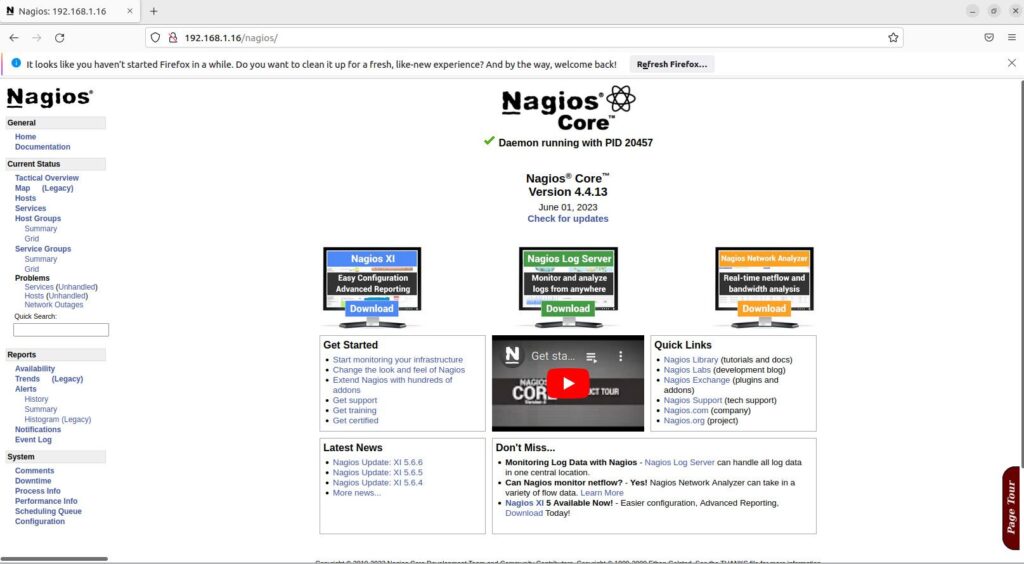Open the tracking protection shield icon

pyautogui.click(x=155, y=38)
